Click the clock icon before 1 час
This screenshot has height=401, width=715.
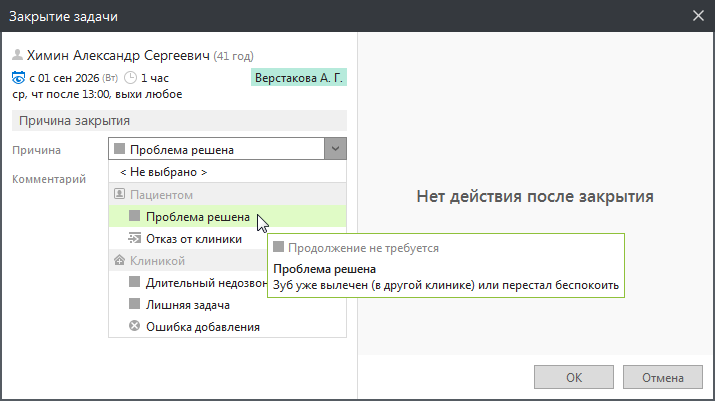click(130, 78)
